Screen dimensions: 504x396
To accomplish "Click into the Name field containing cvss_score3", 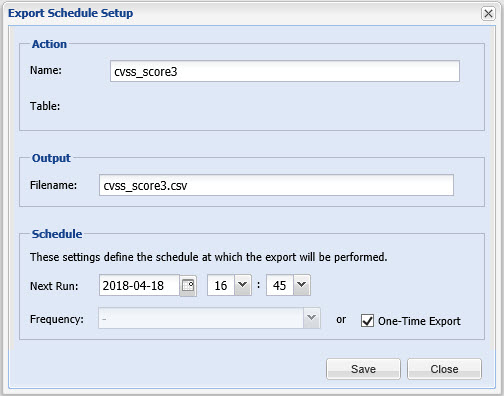I will (285, 71).
